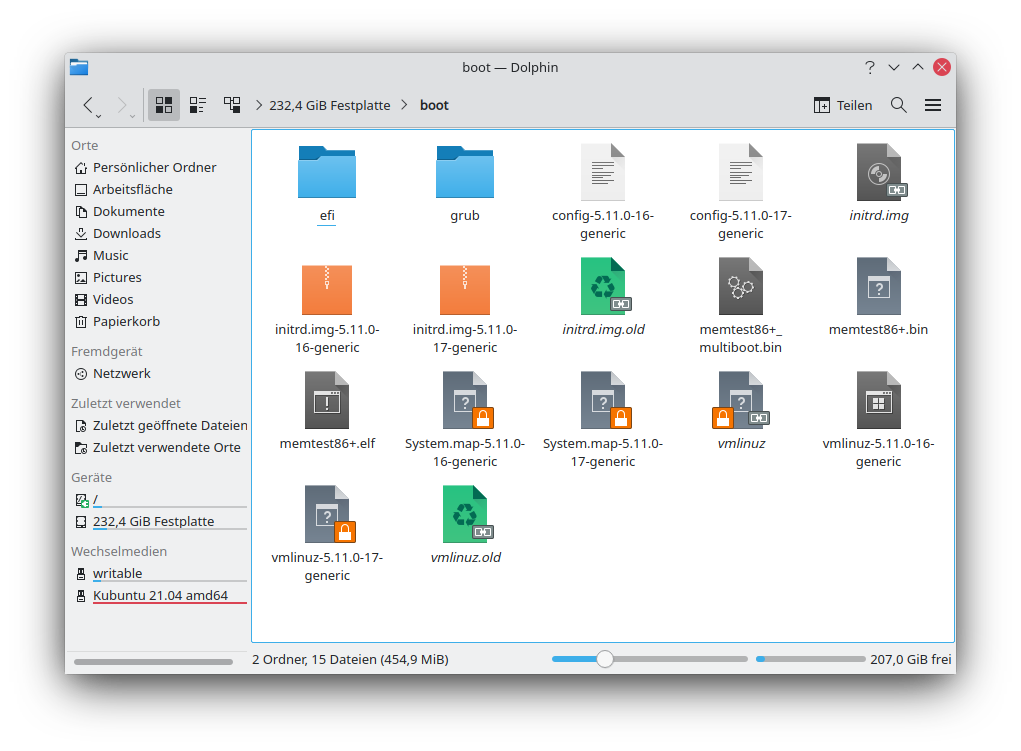Select the efi folder icon
This screenshot has width=1021, height=751.
click(327, 172)
